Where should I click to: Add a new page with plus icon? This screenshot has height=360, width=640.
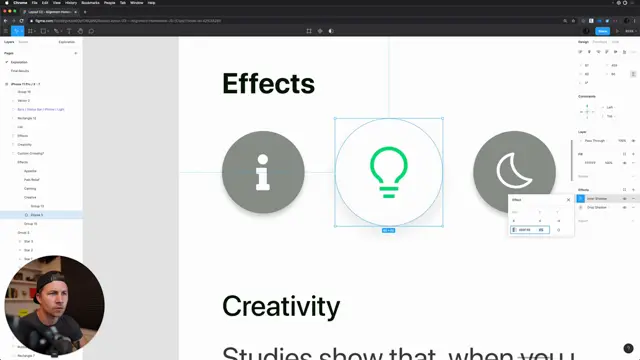pos(76,53)
